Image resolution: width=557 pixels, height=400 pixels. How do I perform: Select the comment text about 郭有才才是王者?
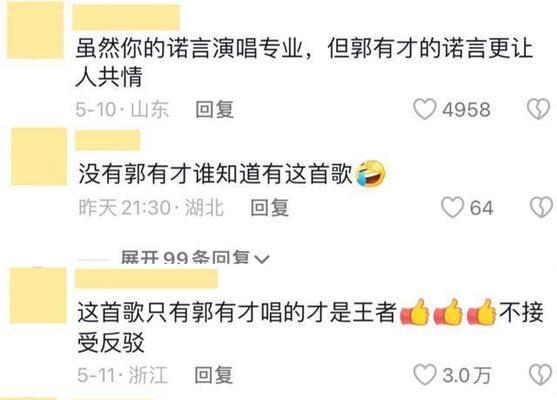(310, 328)
